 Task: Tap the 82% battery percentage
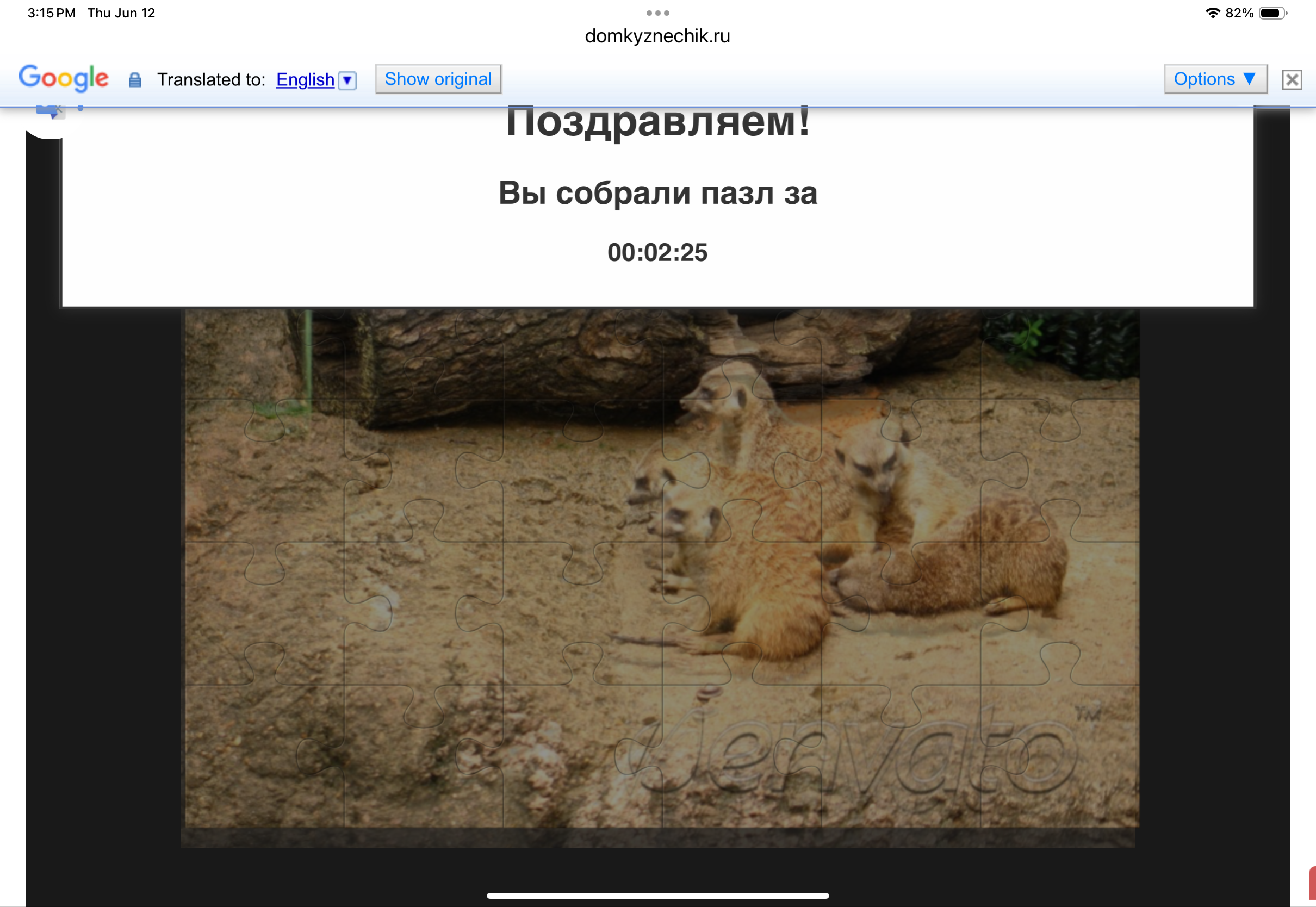(1239, 13)
